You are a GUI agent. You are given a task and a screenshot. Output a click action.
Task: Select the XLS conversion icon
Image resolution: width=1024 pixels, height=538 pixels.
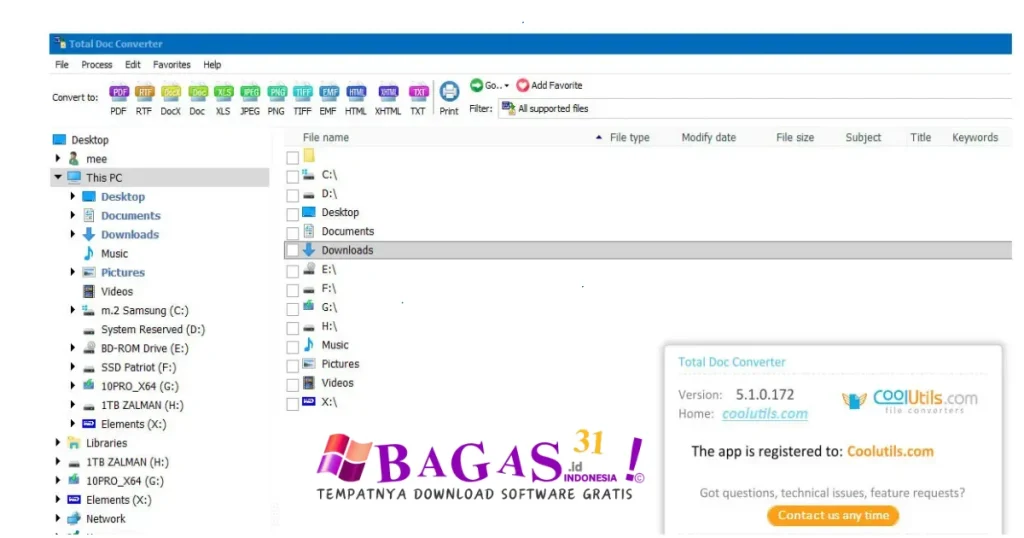click(x=223, y=93)
